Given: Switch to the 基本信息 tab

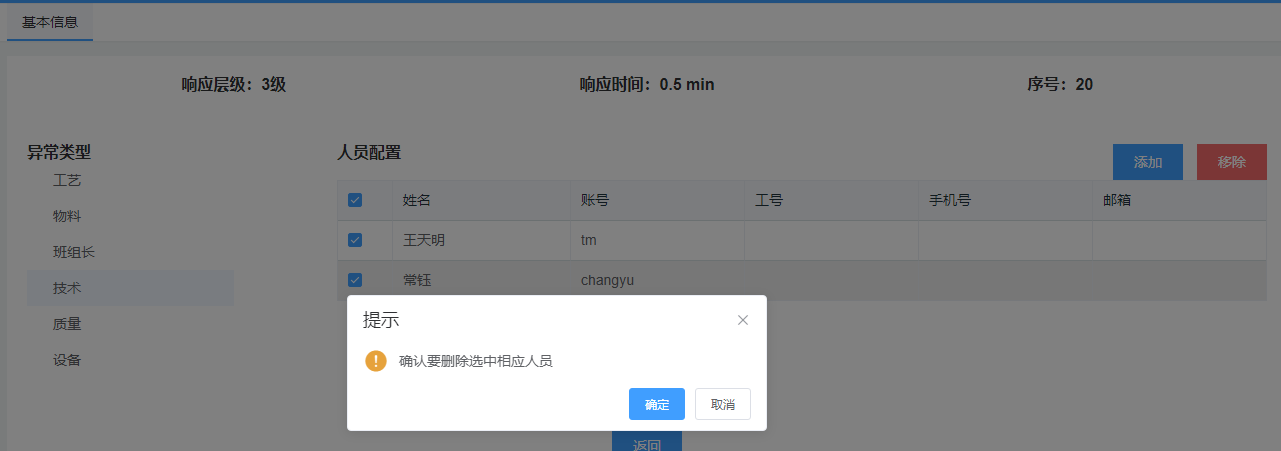Looking at the screenshot, I should pyautogui.click(x=50, y=22).
